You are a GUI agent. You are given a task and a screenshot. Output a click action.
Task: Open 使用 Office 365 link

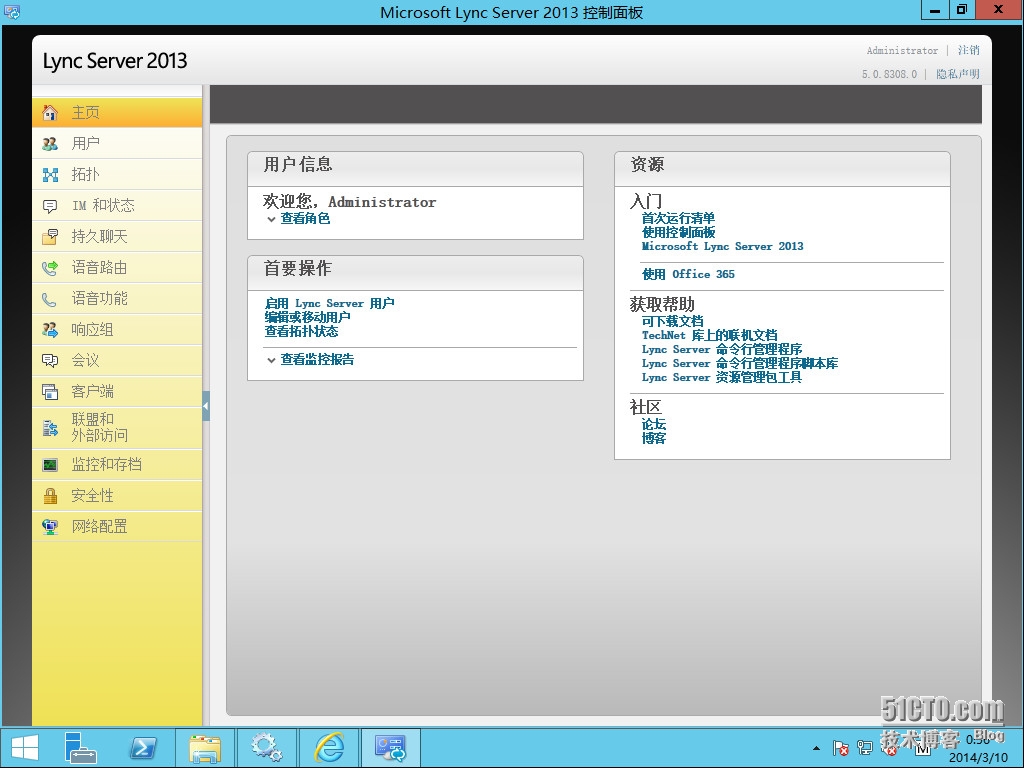688,274
